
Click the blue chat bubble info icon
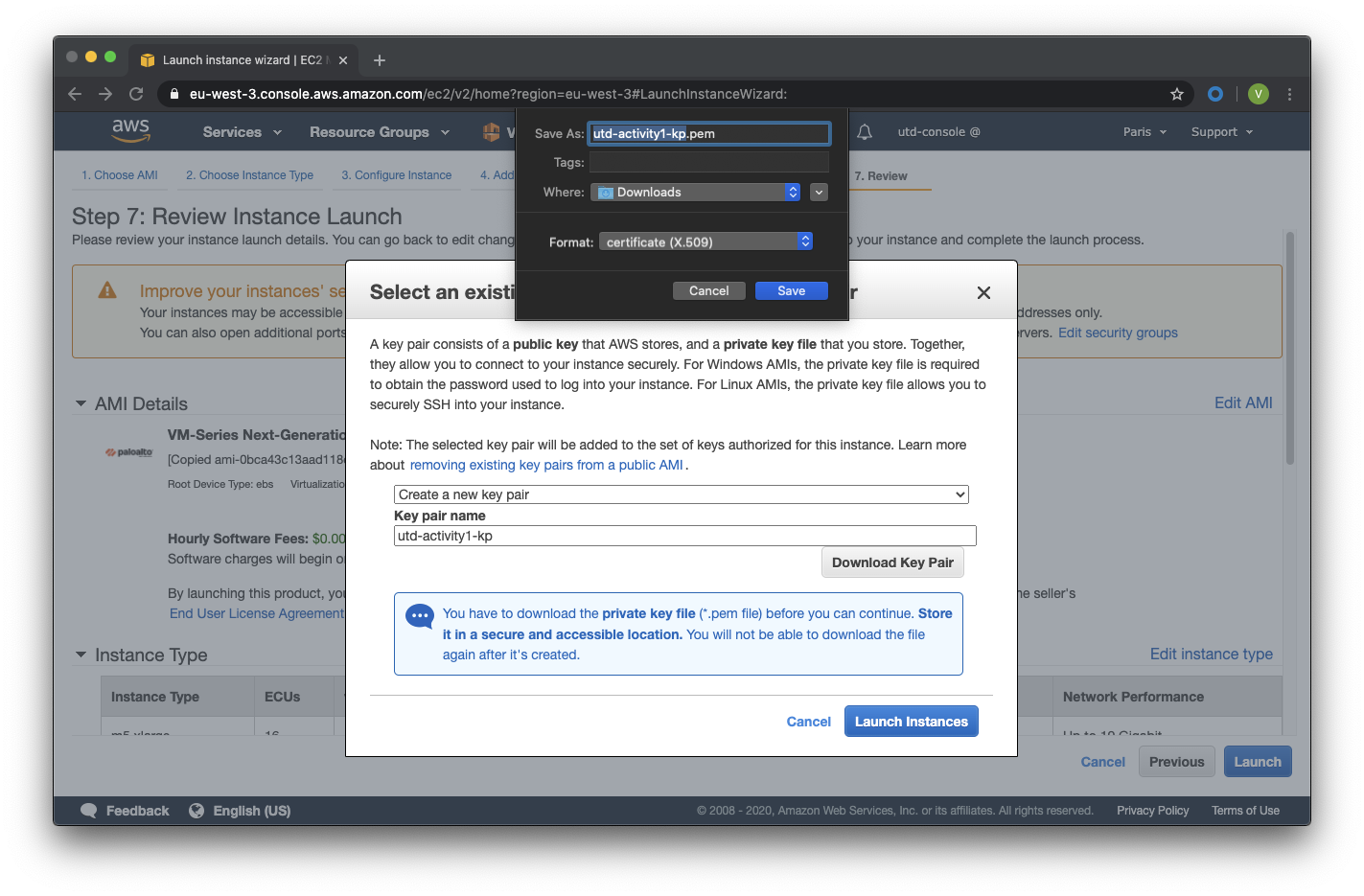pyautogui.click(x=420, y=616)
